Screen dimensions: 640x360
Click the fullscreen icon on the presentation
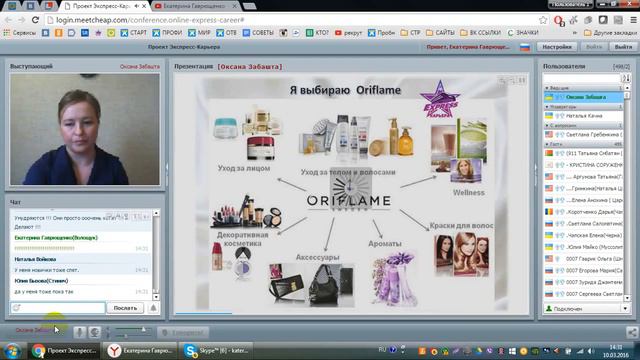(522, 80)
